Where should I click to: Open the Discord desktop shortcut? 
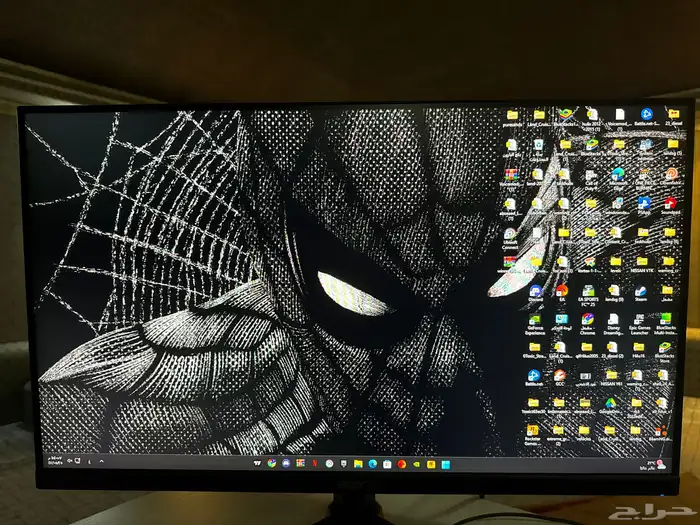(x=535, y=289)
